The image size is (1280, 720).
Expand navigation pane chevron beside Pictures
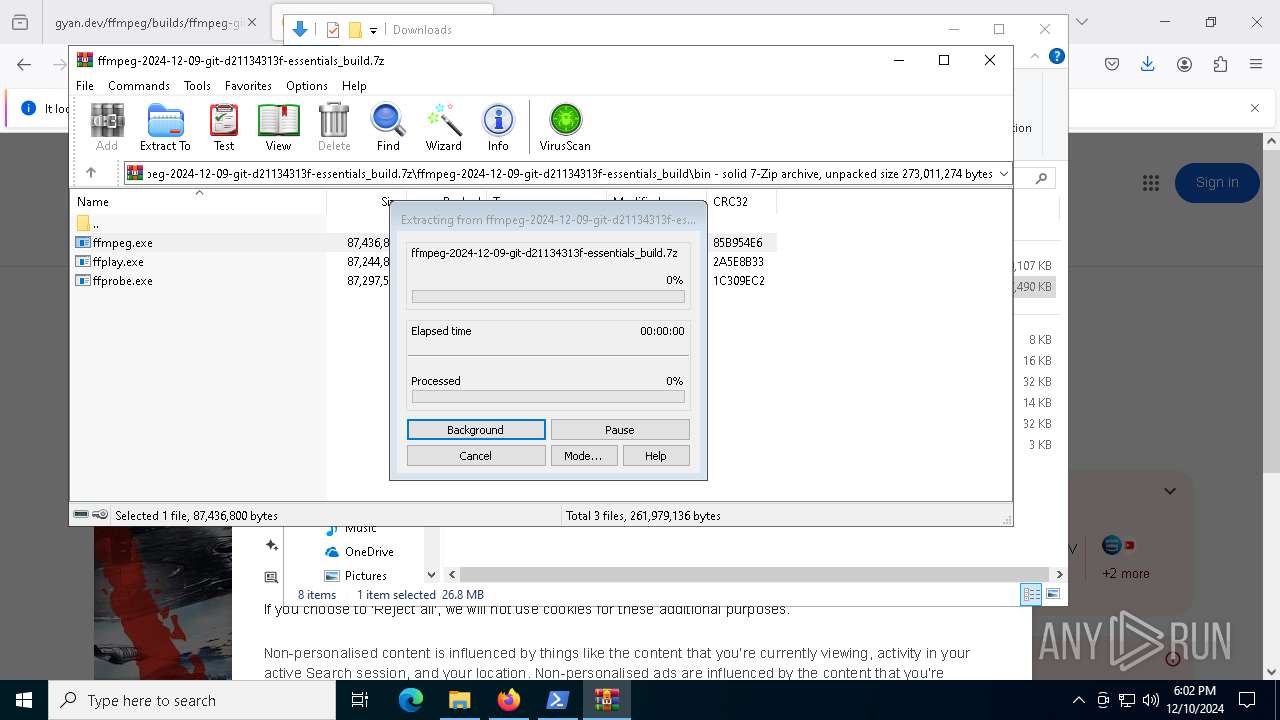click(431, 575)
